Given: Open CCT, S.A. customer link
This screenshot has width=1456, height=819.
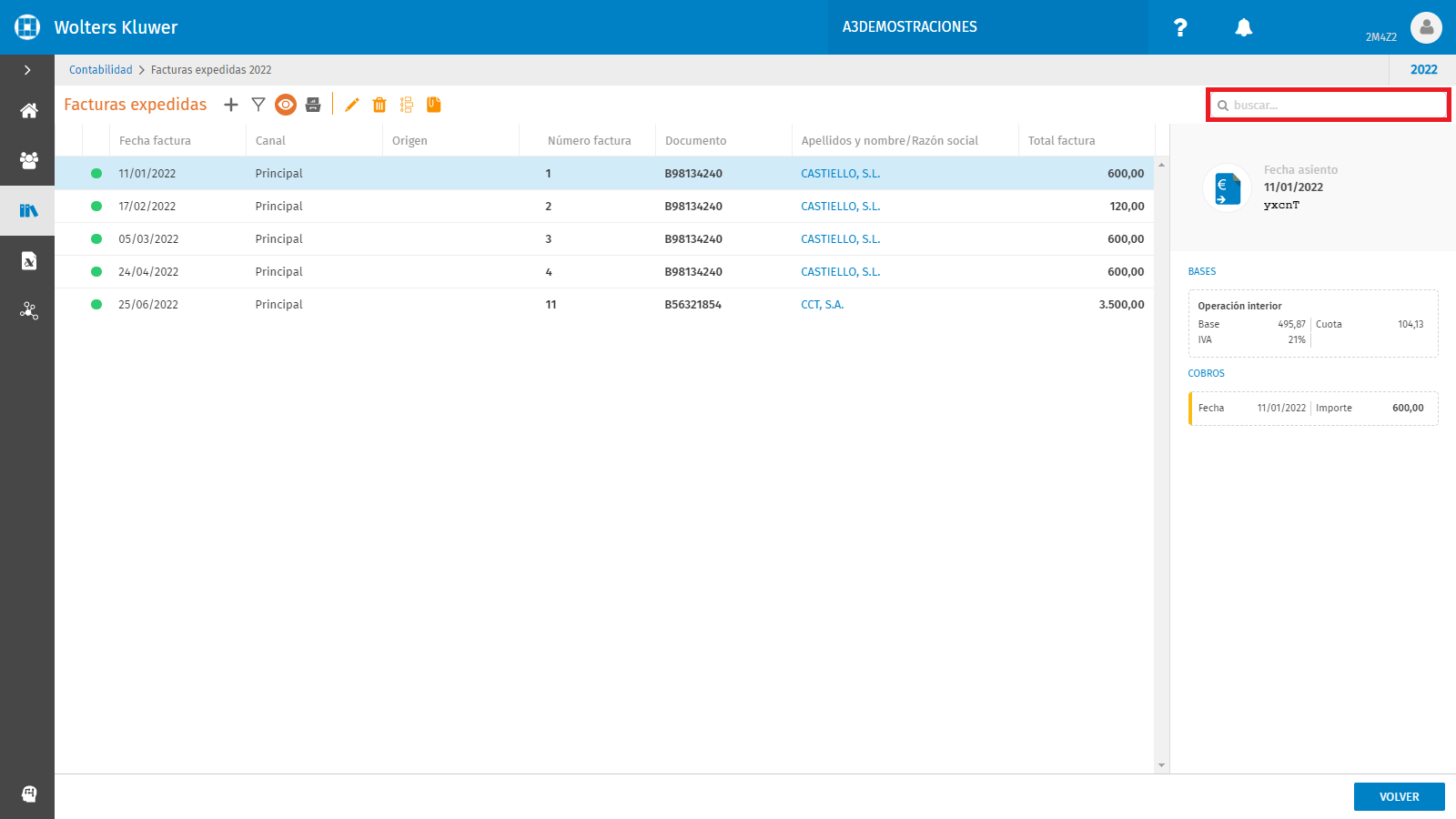Looking at the screenshot, I should pos(823,305).
